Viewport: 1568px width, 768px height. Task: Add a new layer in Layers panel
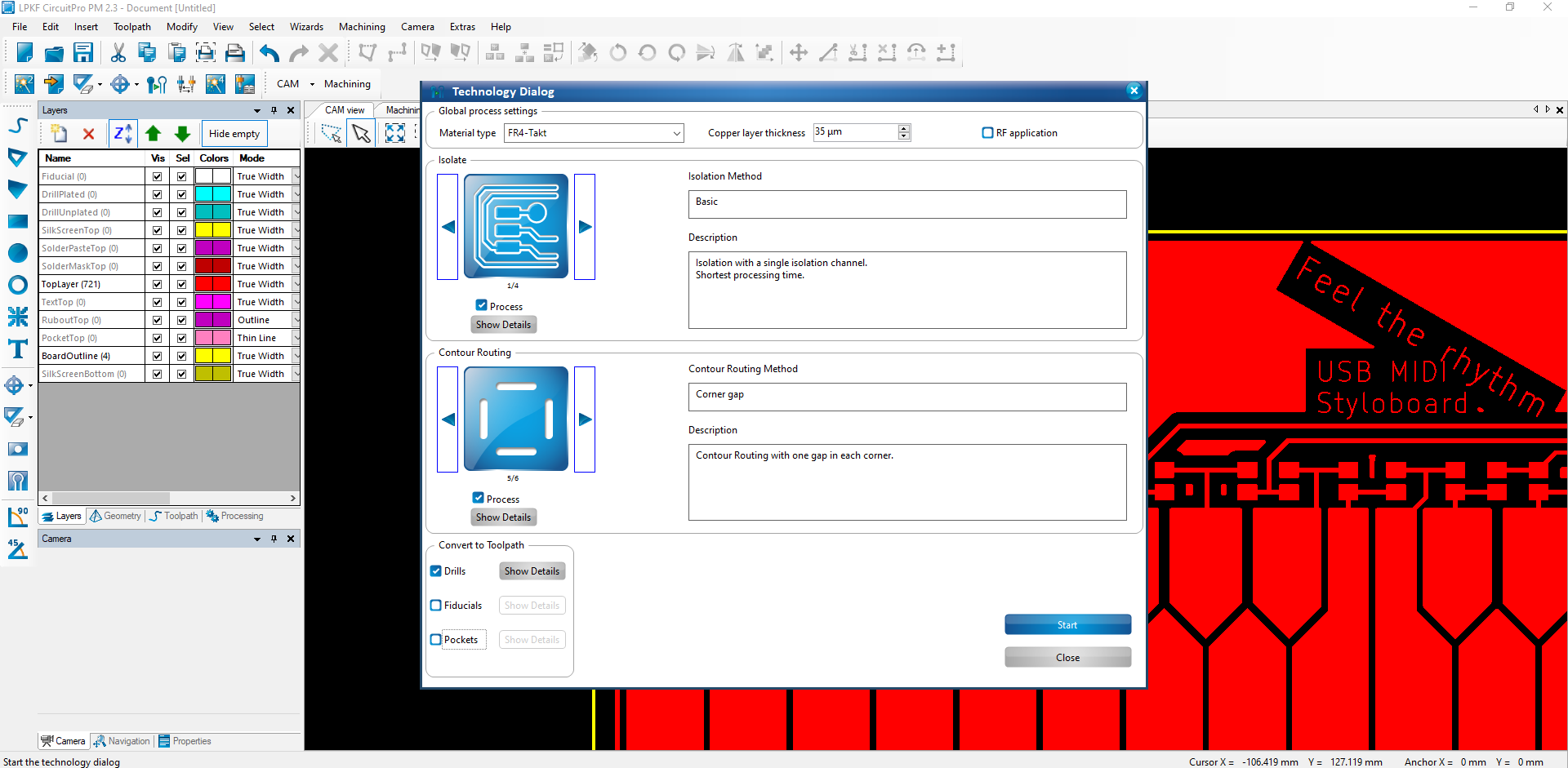[59, 133]
